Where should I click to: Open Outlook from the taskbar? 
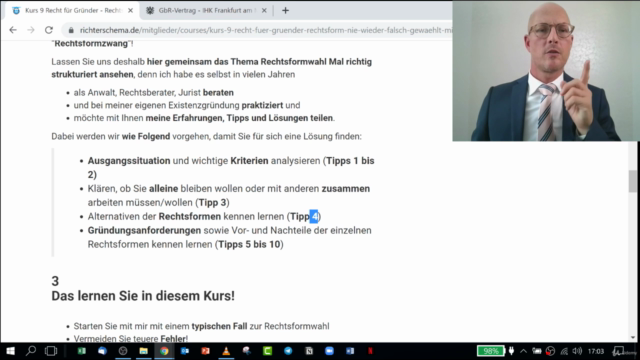tap(185, 351)
